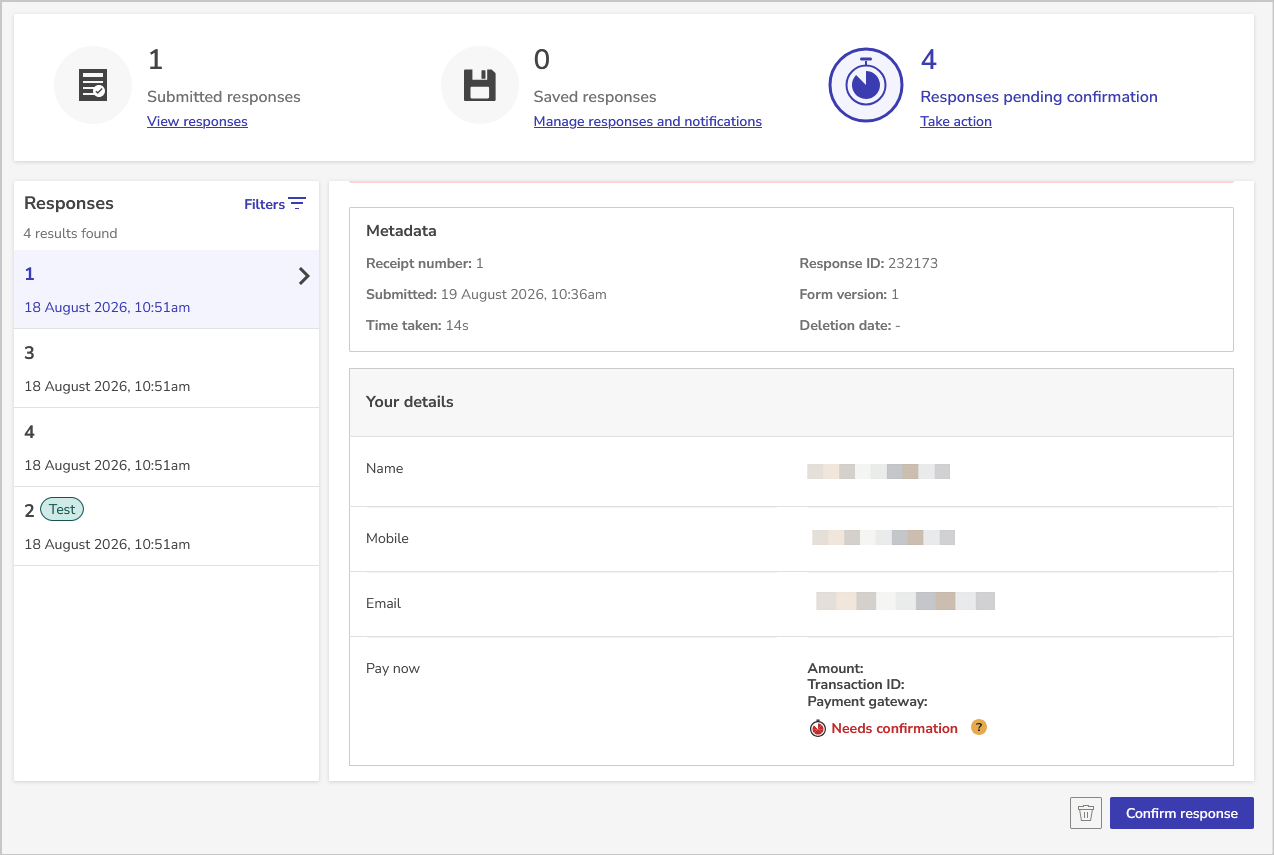Click the Responses pending confirmation heading
The height and width of the screenshot is (855, 1274).
(x=1039, y=97)
